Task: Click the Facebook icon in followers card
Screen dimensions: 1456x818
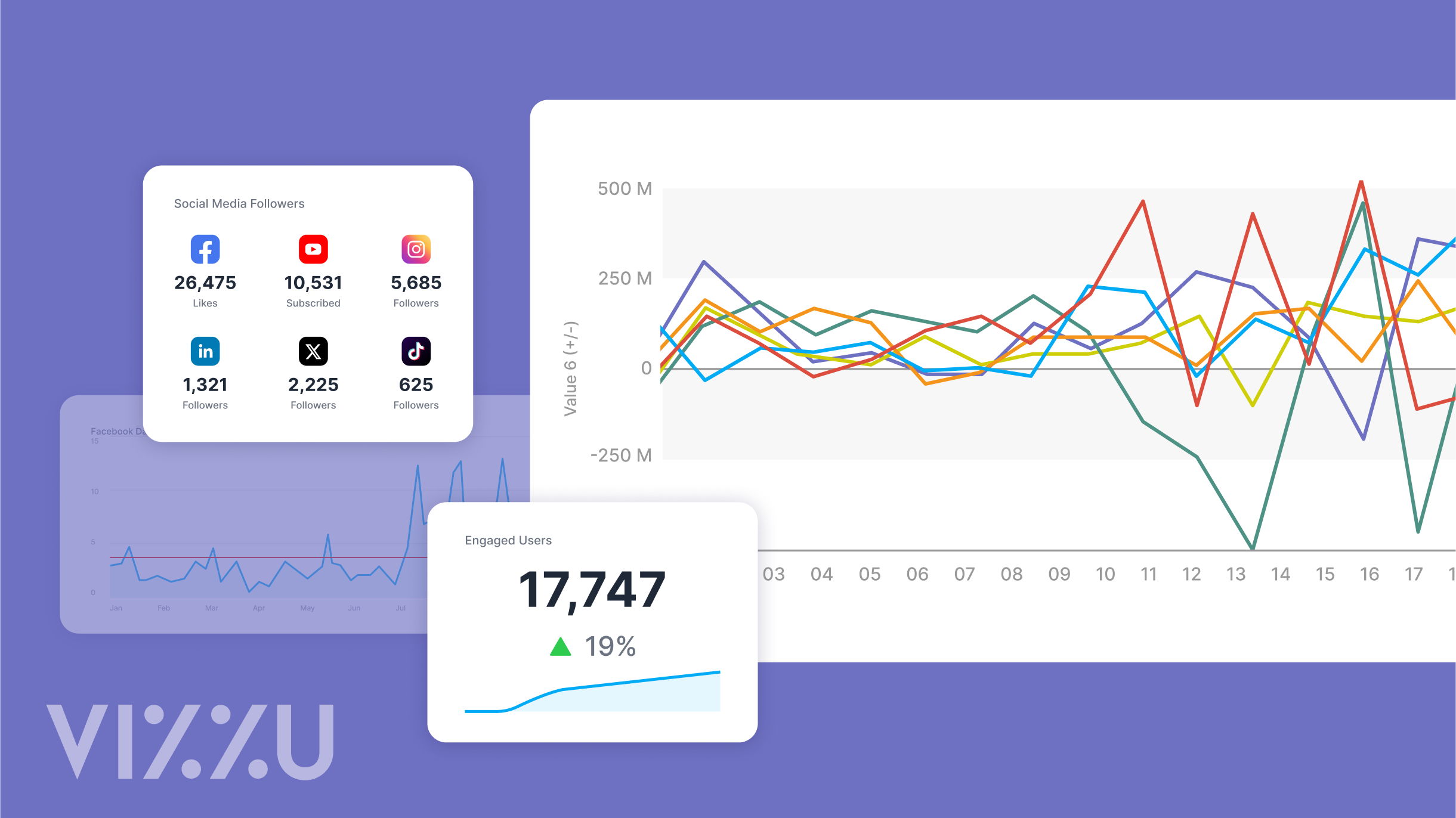Action: pyautogui.click(x=204, y=249)
